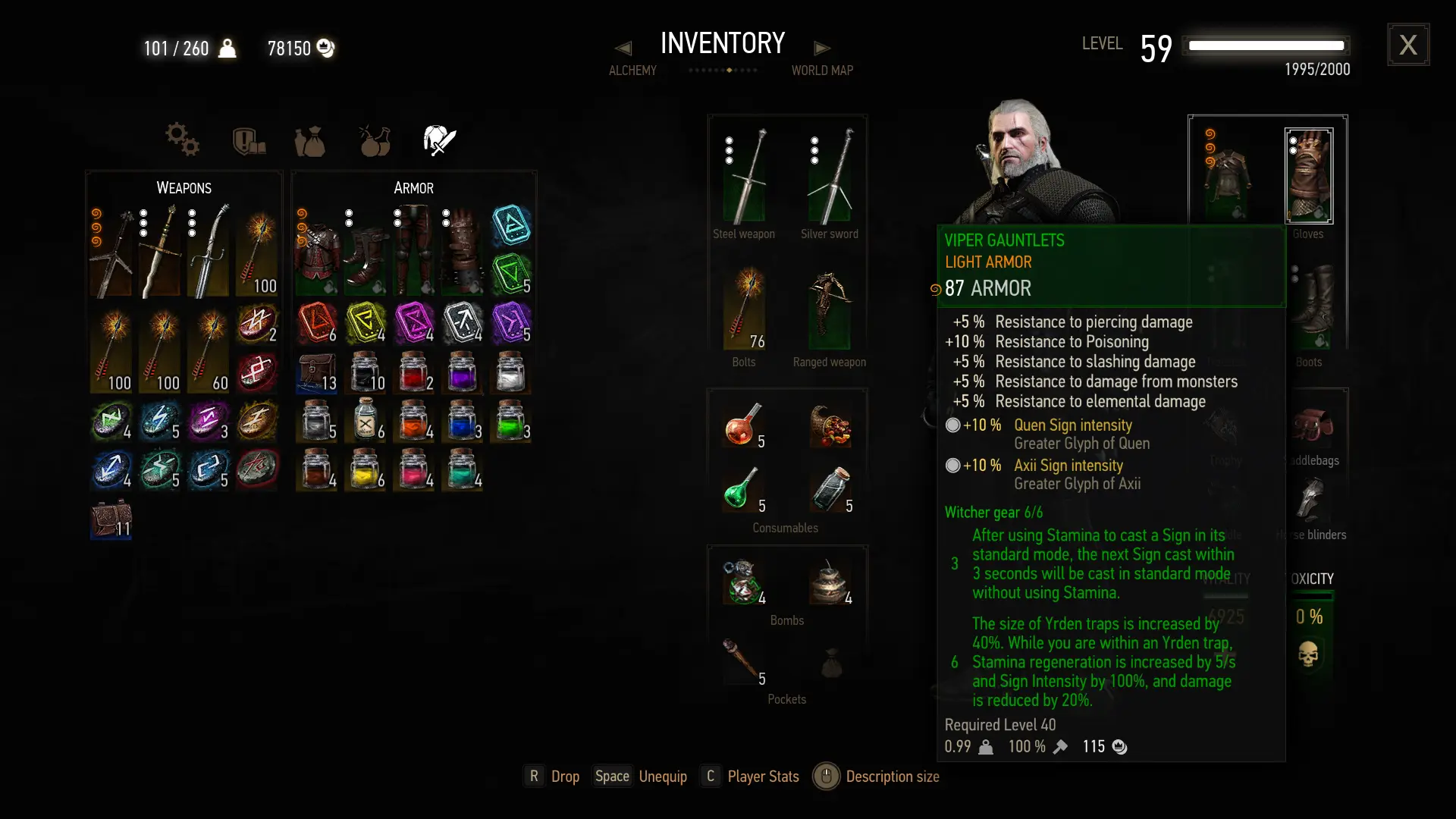The height and width of the screenshot is (819, 1456).
Task: Switch to the alchemy and food filter
Action: (x=375, y=140)
